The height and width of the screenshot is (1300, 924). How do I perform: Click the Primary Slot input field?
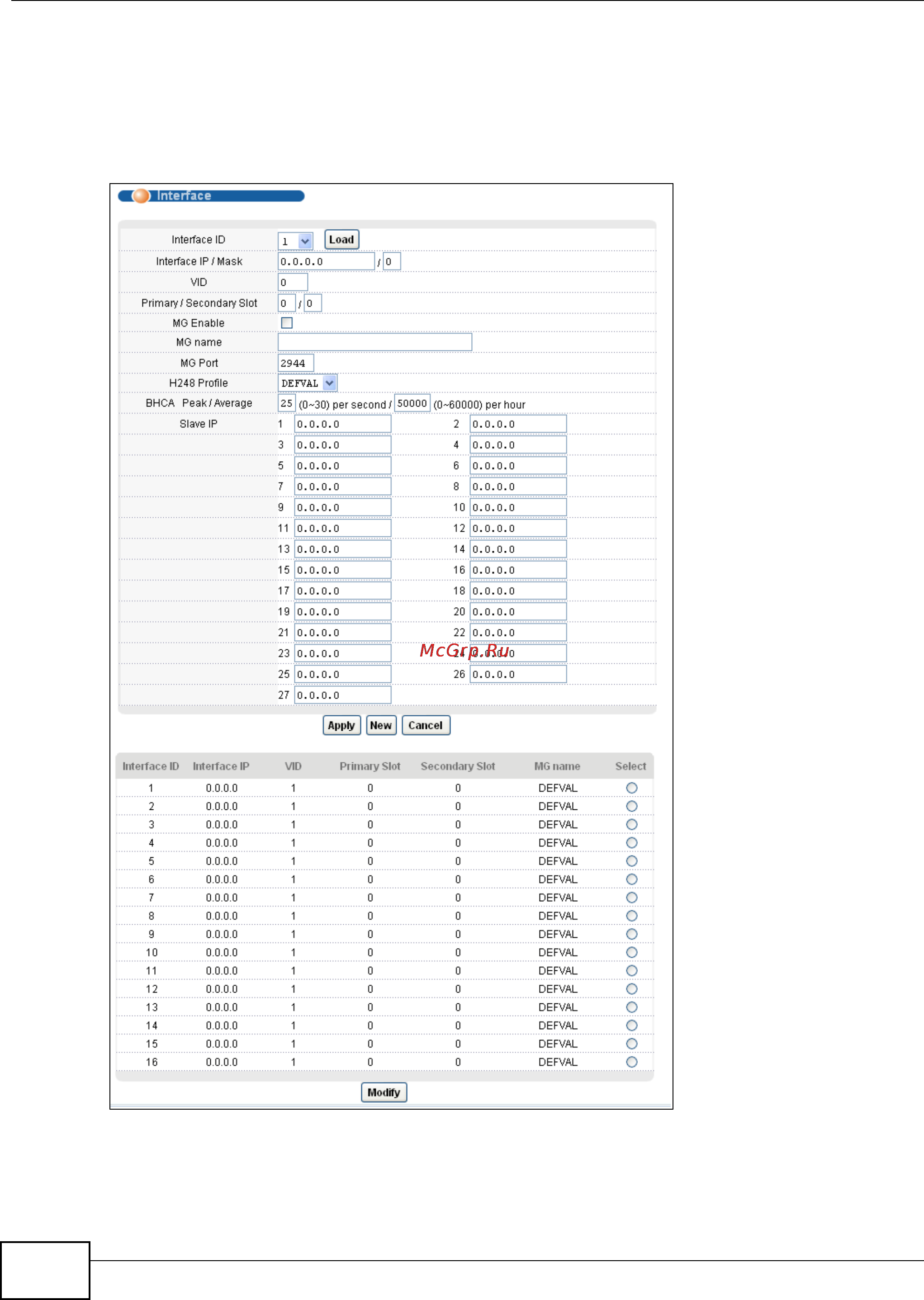[286, 303]
